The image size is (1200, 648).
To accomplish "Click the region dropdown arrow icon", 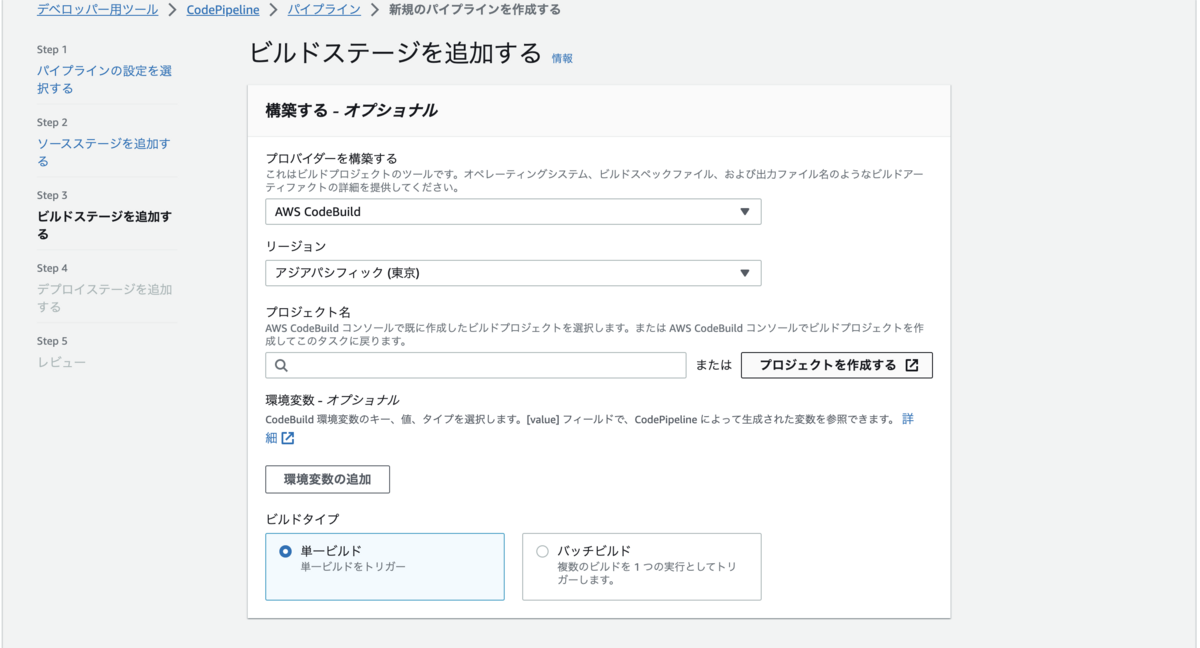I will 745,273.
